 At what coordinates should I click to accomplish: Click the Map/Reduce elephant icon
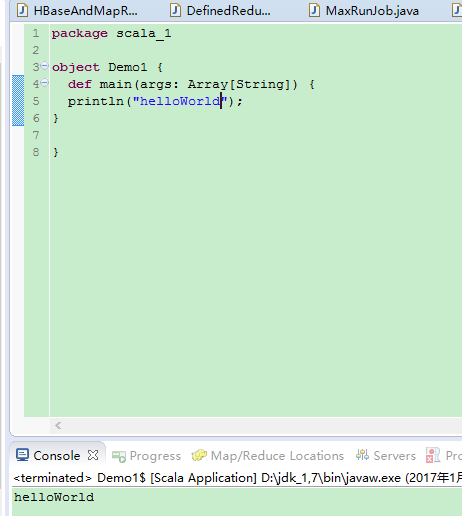(199, 455)
